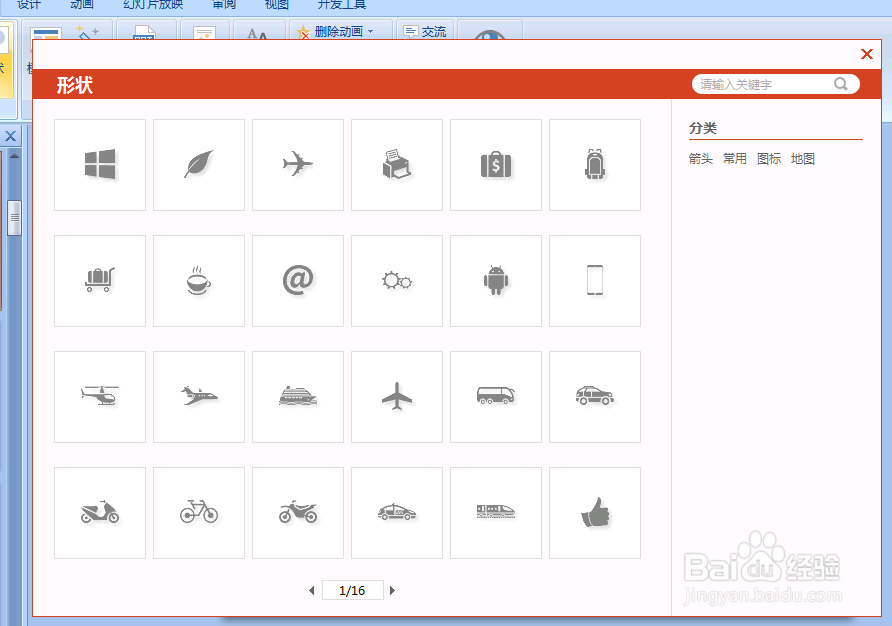
Task: Insert the bus shape icon
Action: click(x=496, y=397)
